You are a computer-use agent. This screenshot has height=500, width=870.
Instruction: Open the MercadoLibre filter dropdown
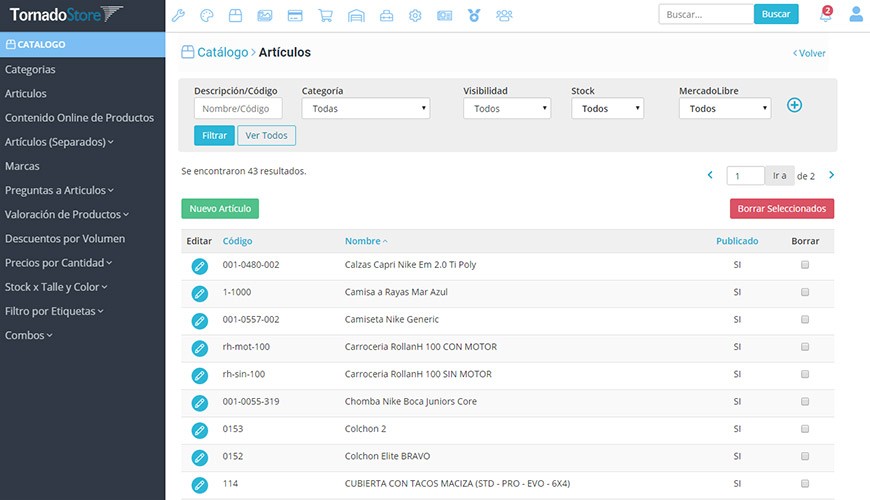(725, 108)
